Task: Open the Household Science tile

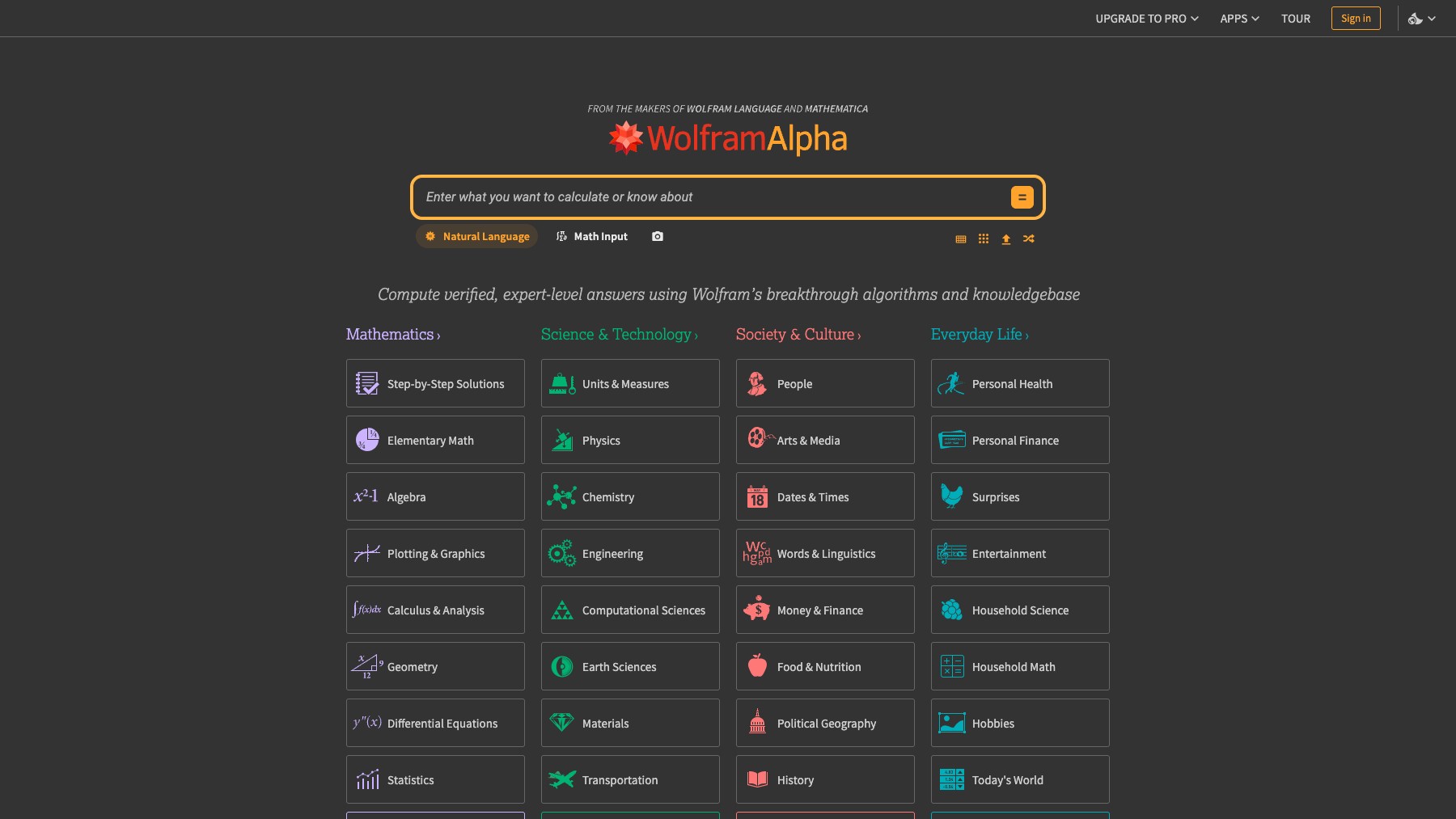Action: tap(1020, 610)
